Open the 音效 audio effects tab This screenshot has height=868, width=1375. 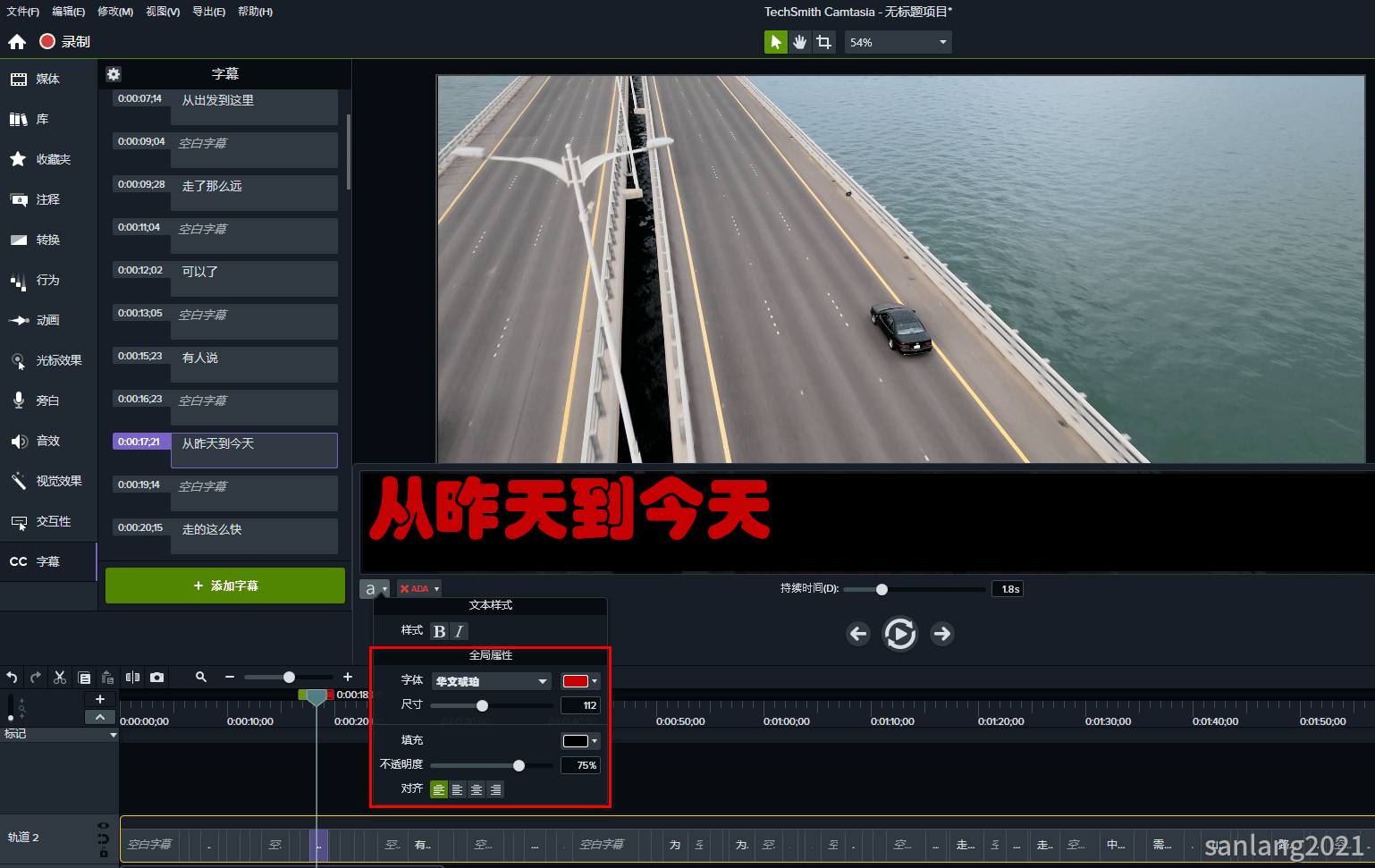point(48,442)
